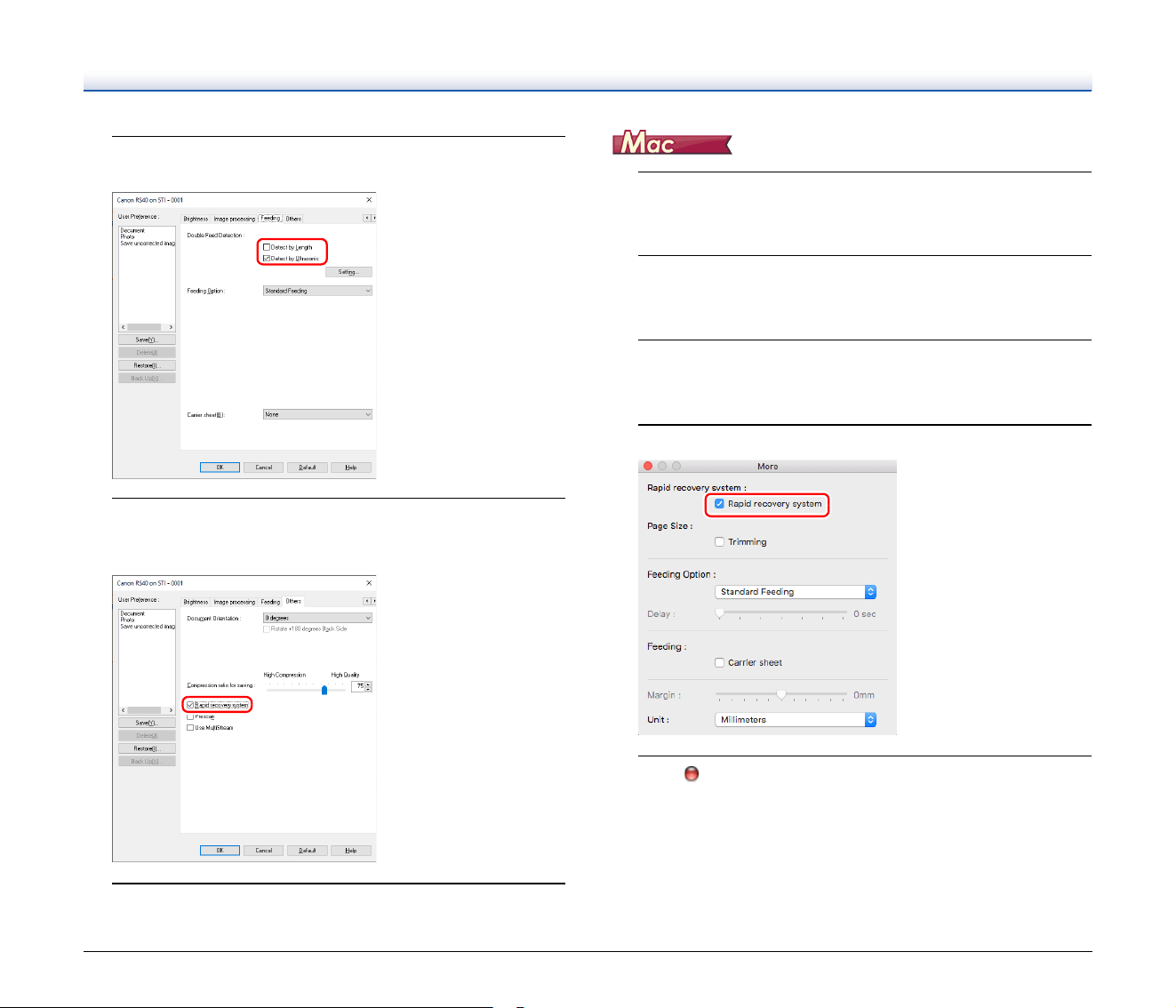
Task: Click the Margin slider handle
Action: pos(781,695)
